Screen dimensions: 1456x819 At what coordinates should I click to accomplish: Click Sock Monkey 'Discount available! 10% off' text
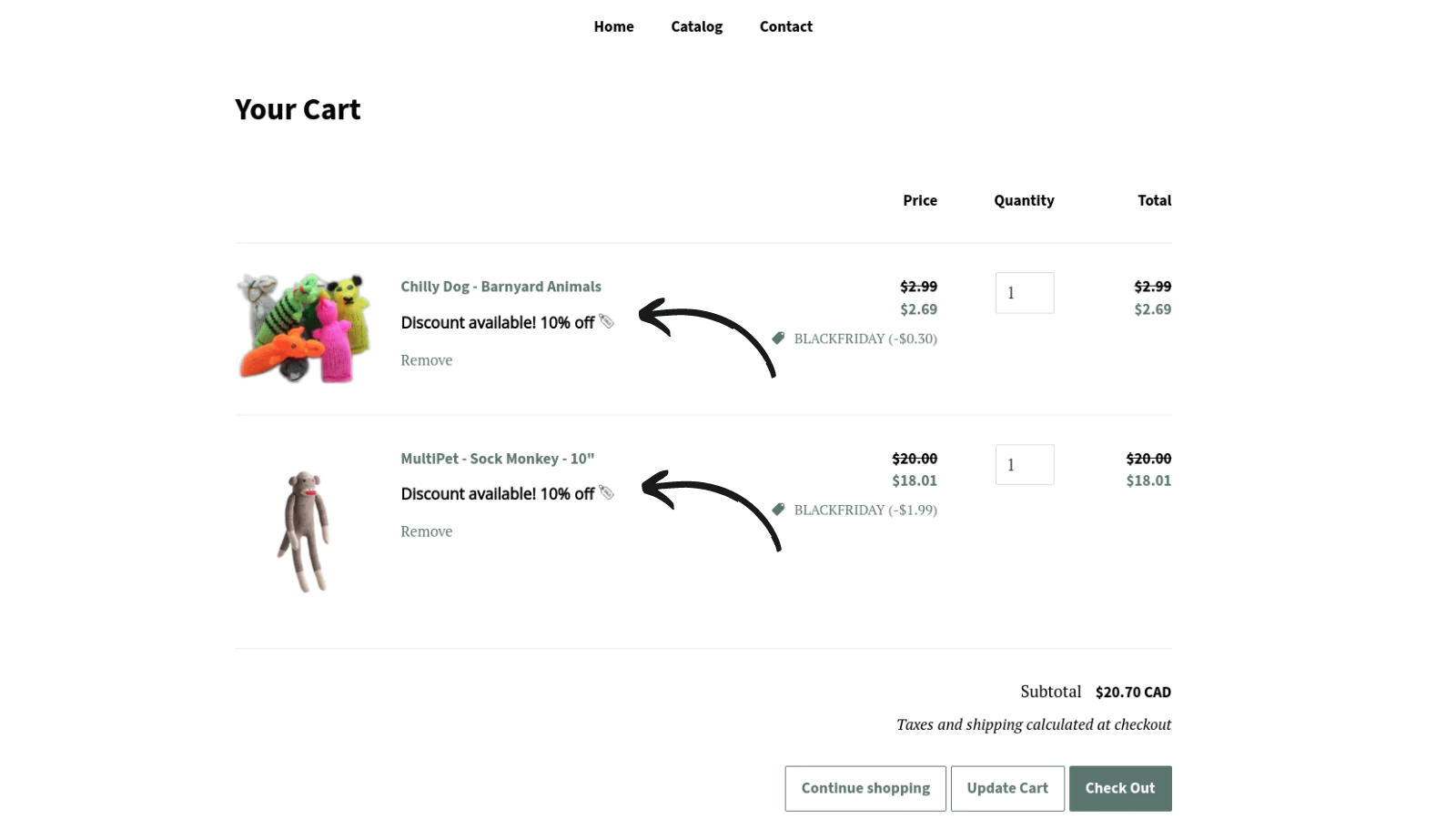point(497,493)
